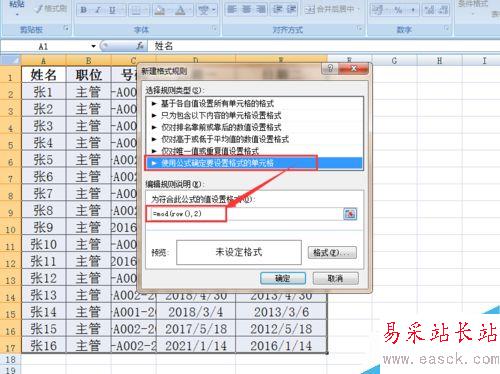Viewport: 500px width, 374px height.
Task: Select column A header
Action: point(43,61)
